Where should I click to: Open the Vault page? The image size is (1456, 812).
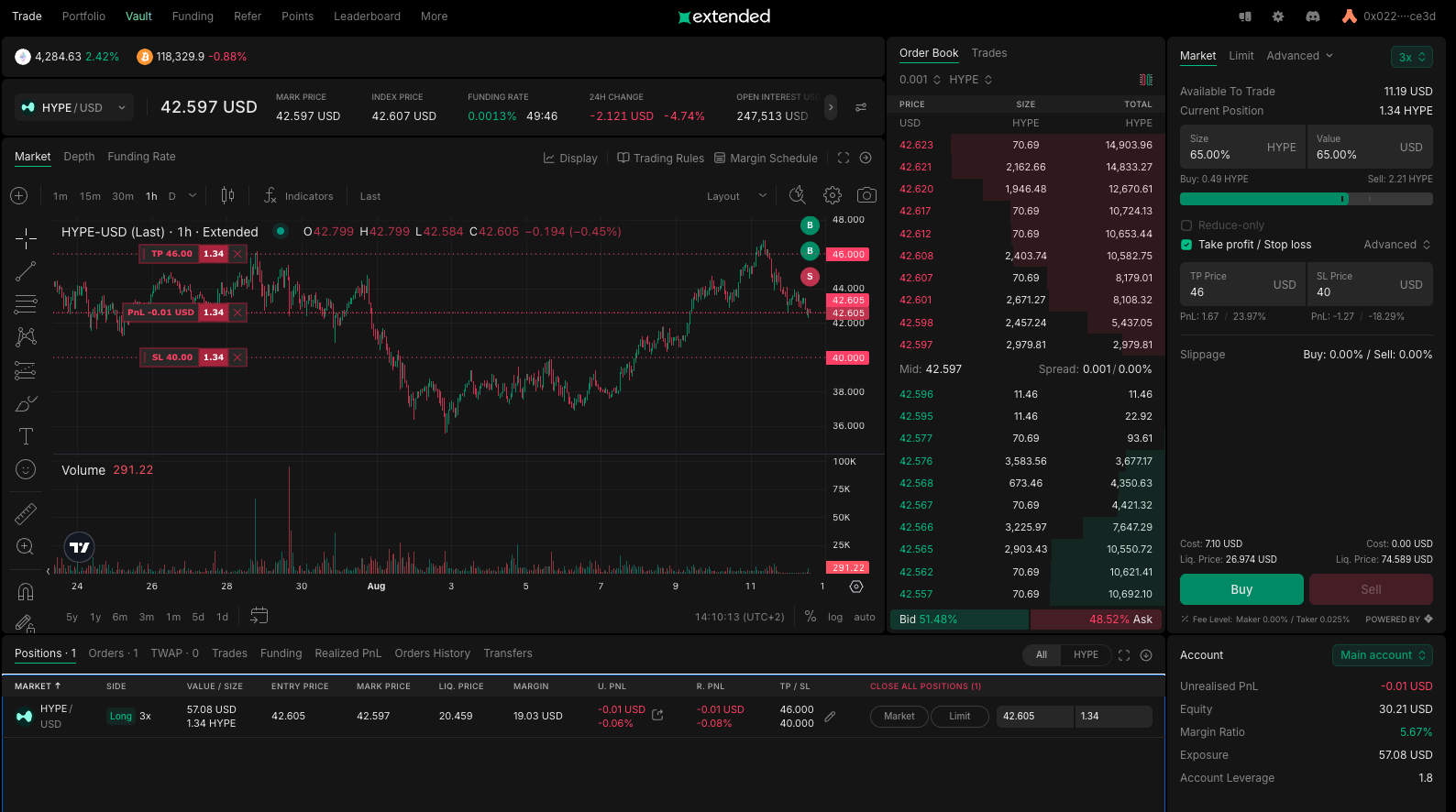138,16
